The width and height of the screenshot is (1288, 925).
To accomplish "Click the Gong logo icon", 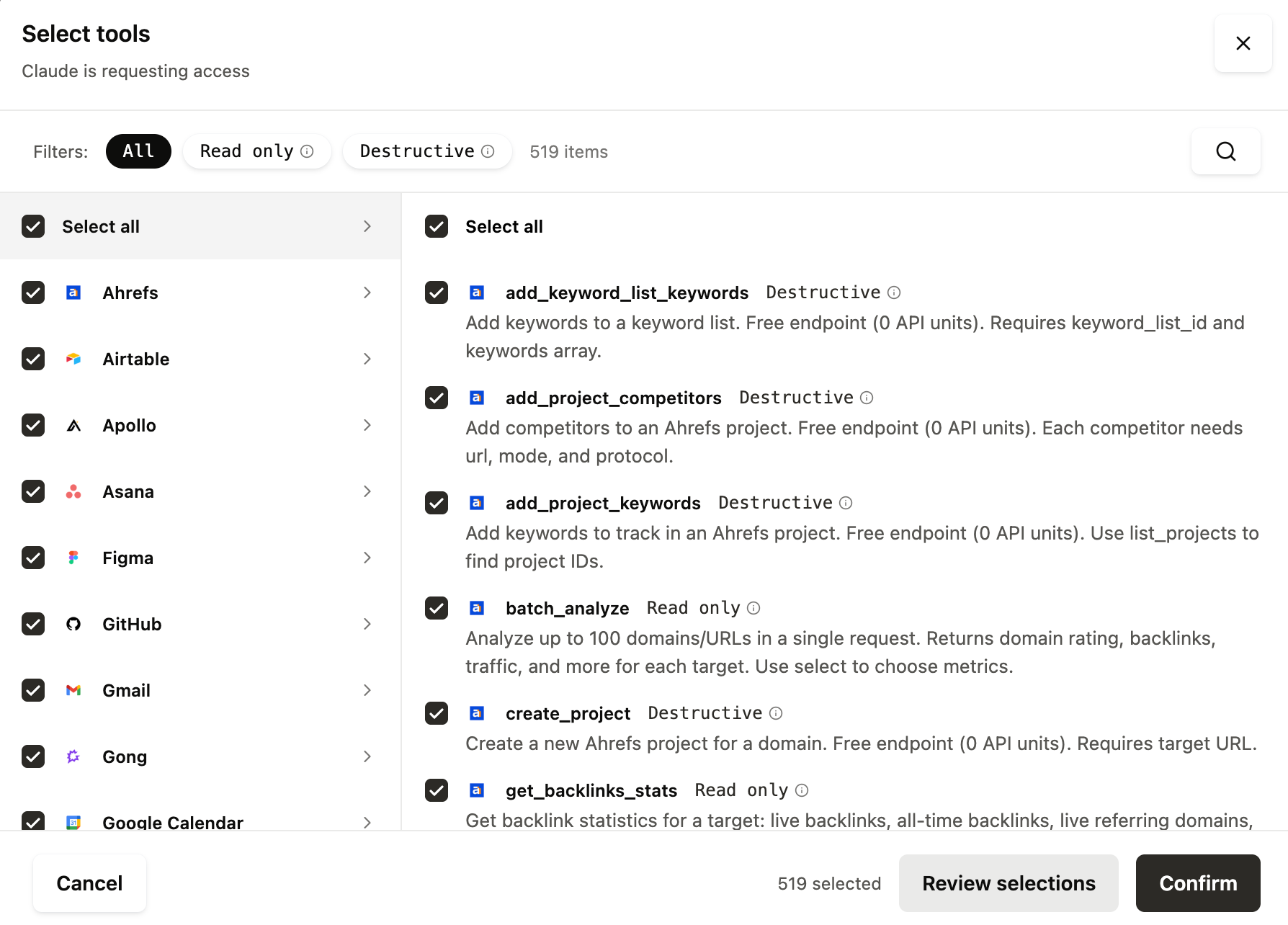I will coord(73,756).
